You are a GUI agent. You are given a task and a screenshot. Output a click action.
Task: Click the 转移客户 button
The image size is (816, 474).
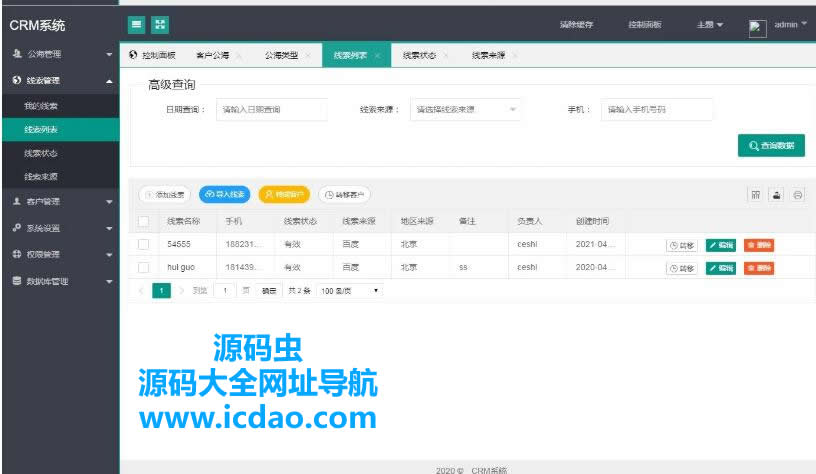[x=344, y=195]
